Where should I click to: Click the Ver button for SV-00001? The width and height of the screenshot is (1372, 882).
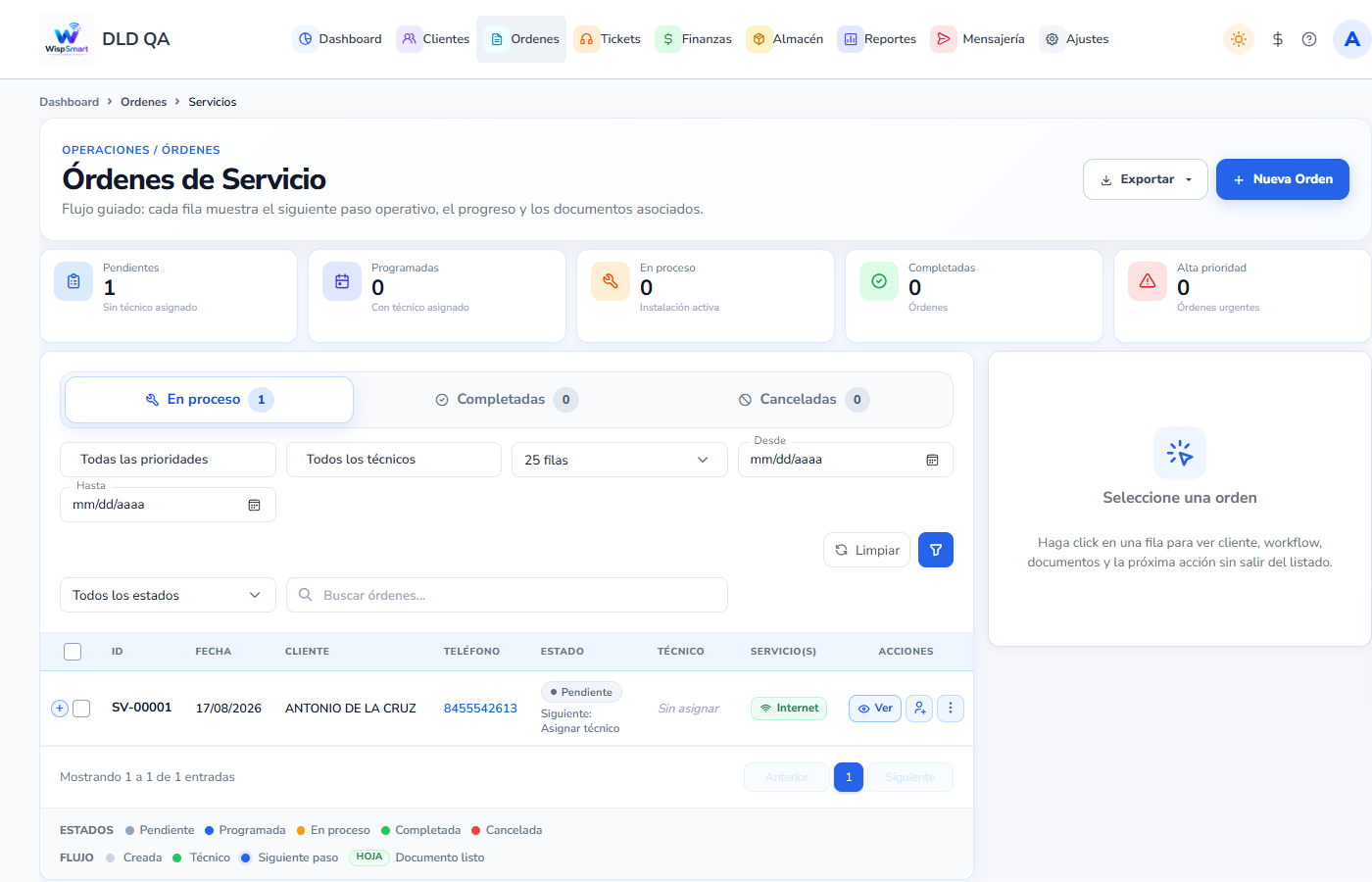tap(875, 709)
